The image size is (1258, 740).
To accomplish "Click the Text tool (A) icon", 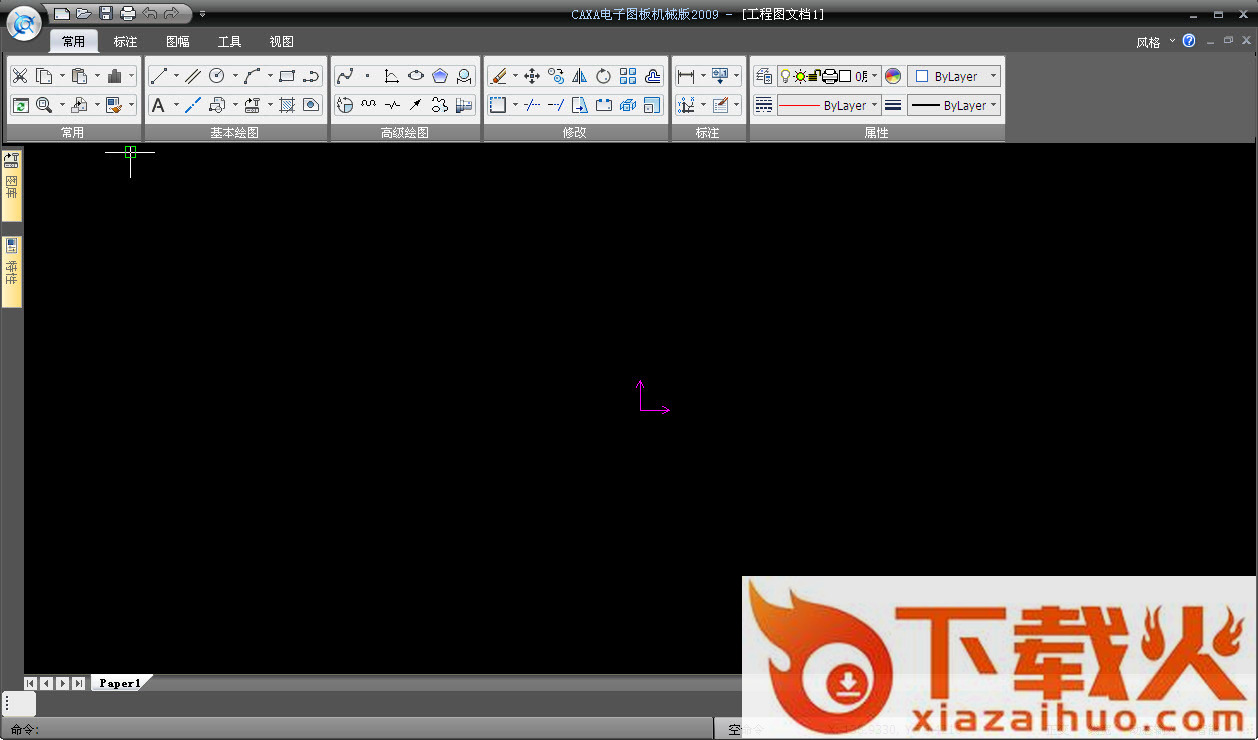I will 158,105.
